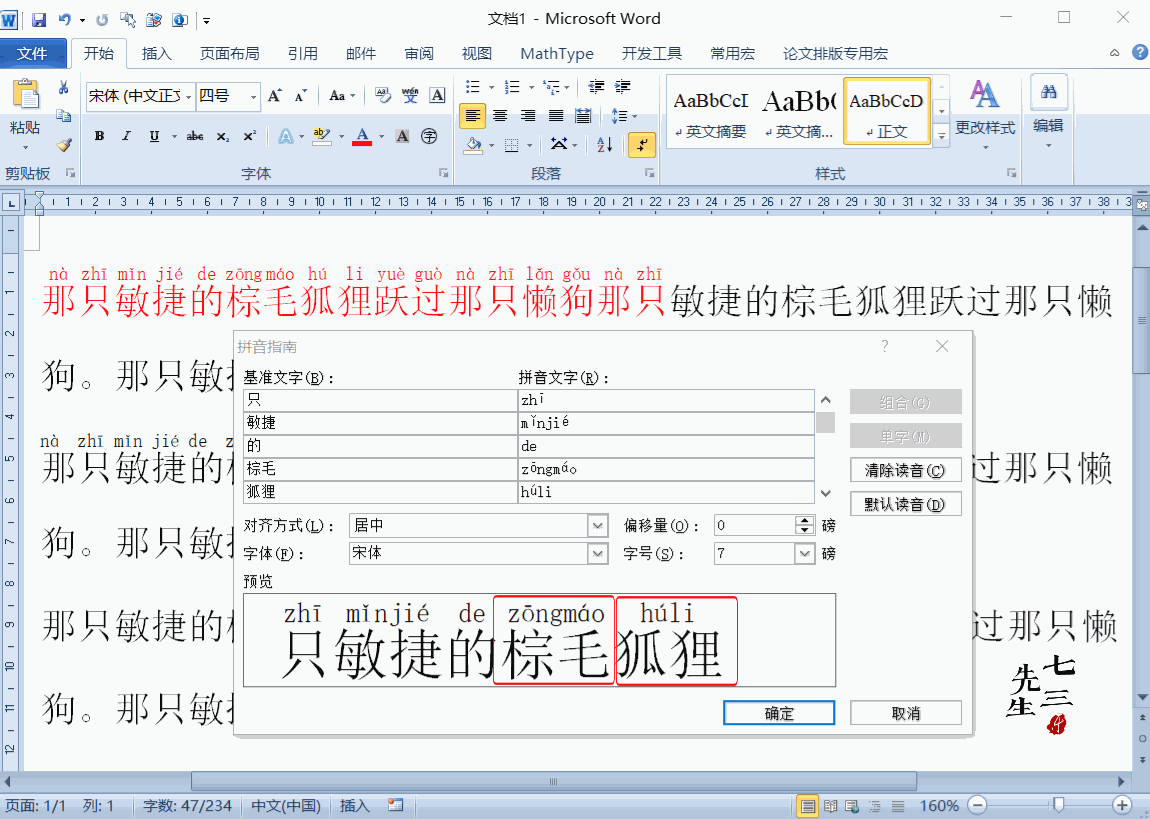Click the 偏移量 offset input field

click(x=755, y=526)
